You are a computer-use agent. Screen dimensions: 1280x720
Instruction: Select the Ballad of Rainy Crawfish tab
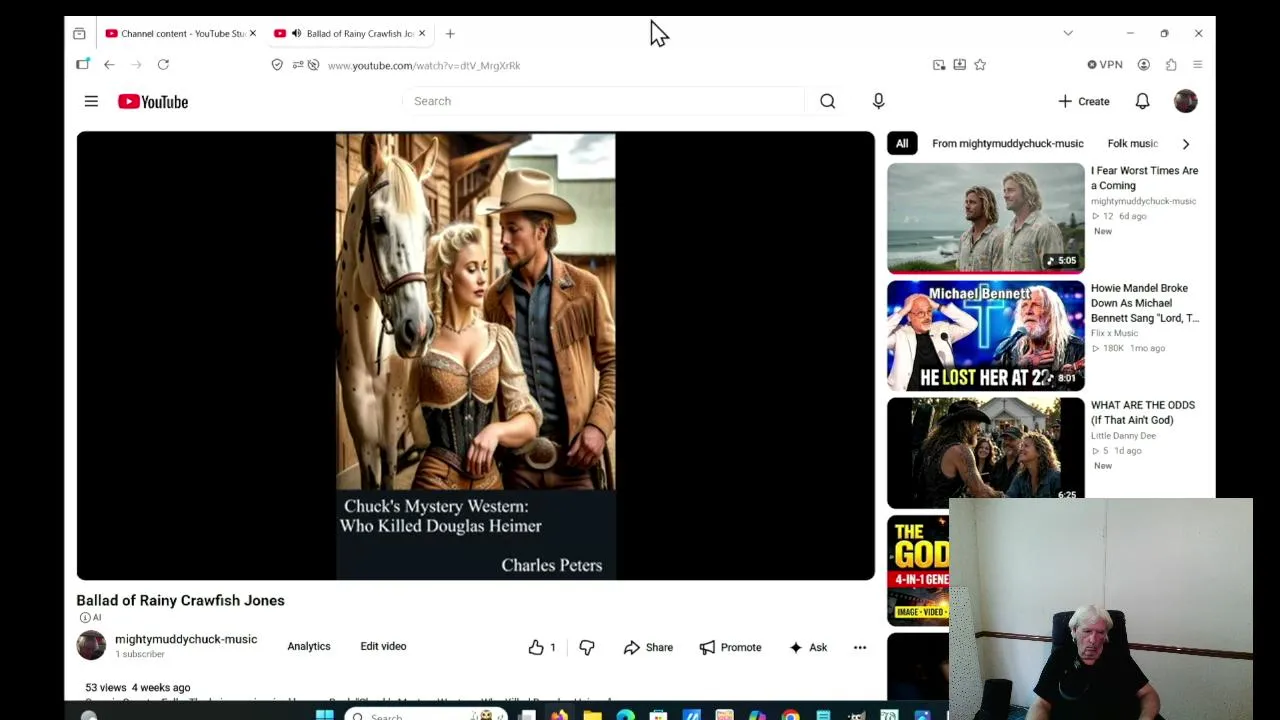tap(350, 33)
